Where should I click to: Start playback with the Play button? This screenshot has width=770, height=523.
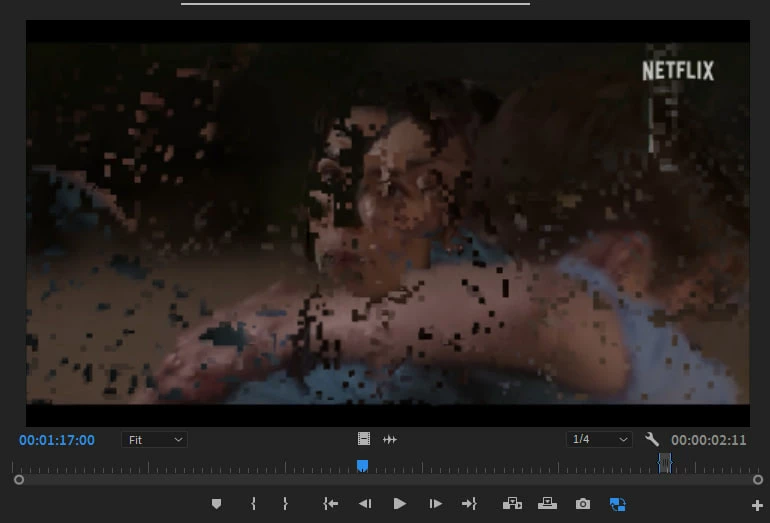coord(400,503)
